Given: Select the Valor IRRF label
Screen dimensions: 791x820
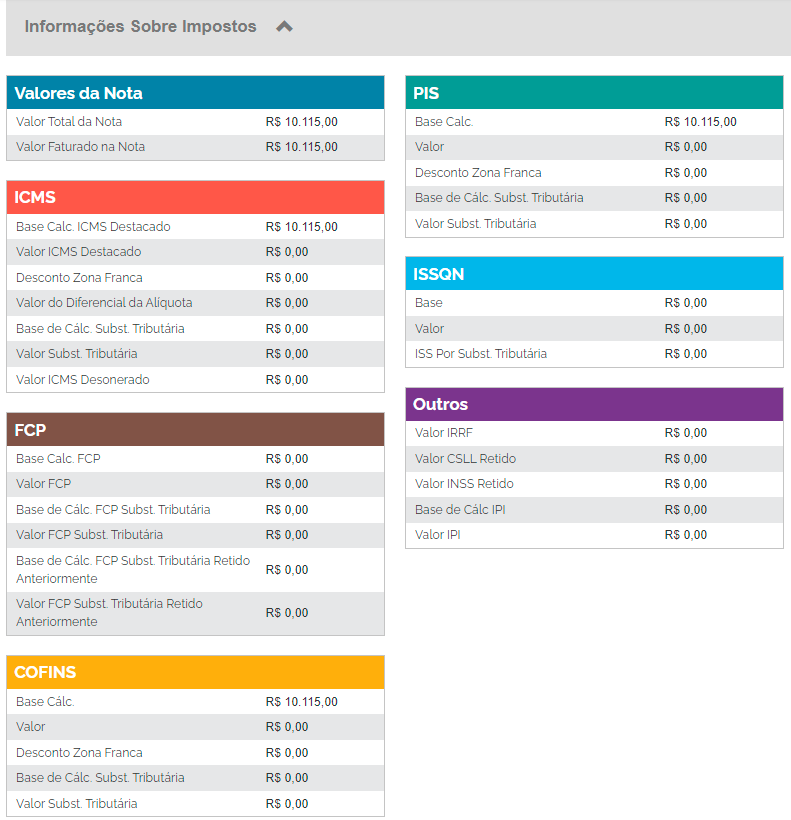Looking at the screenshot, I should pos(444,433).
